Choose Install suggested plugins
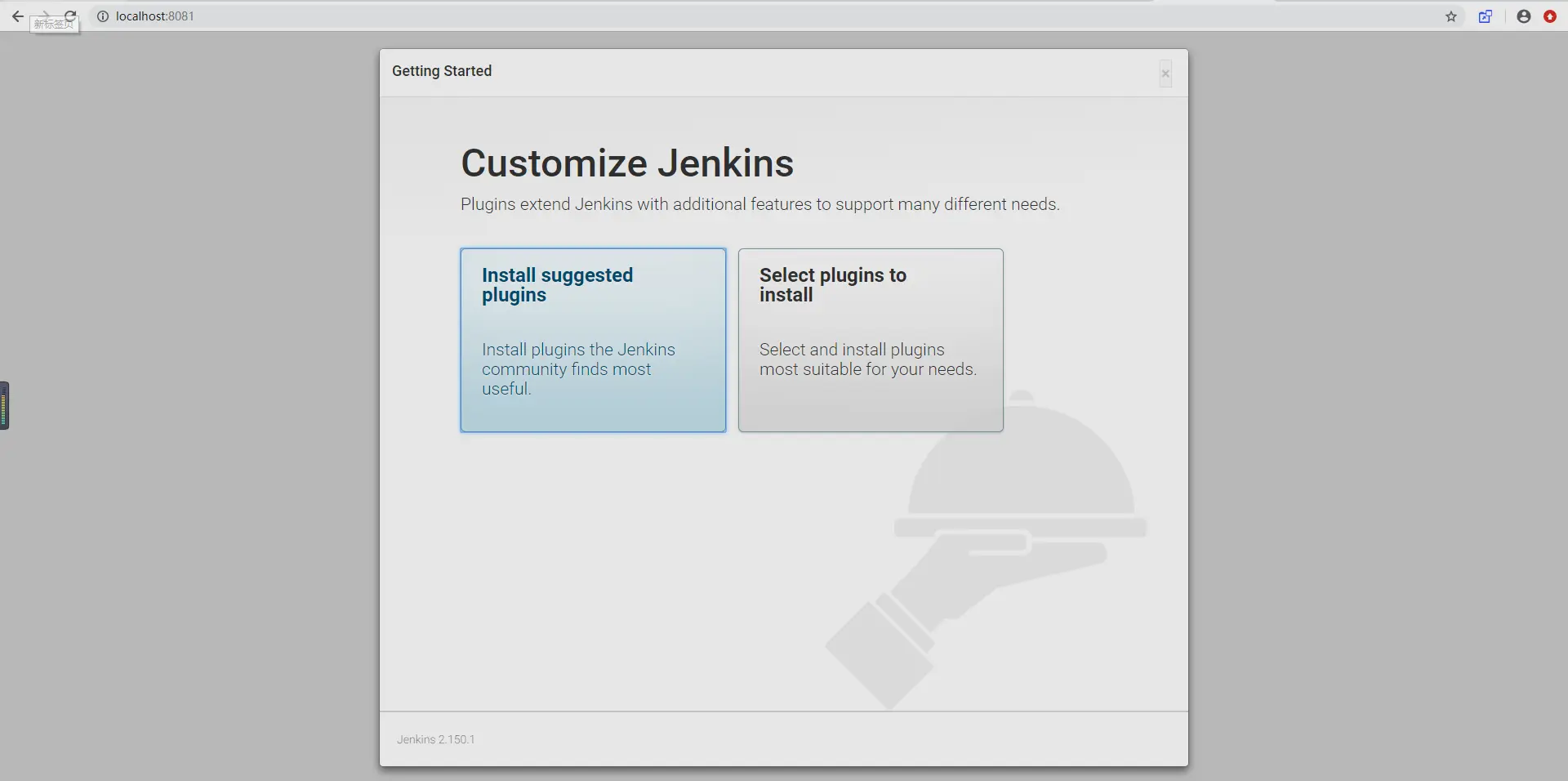The height and width of the screenshot is (781, 1568). (593, 340)
